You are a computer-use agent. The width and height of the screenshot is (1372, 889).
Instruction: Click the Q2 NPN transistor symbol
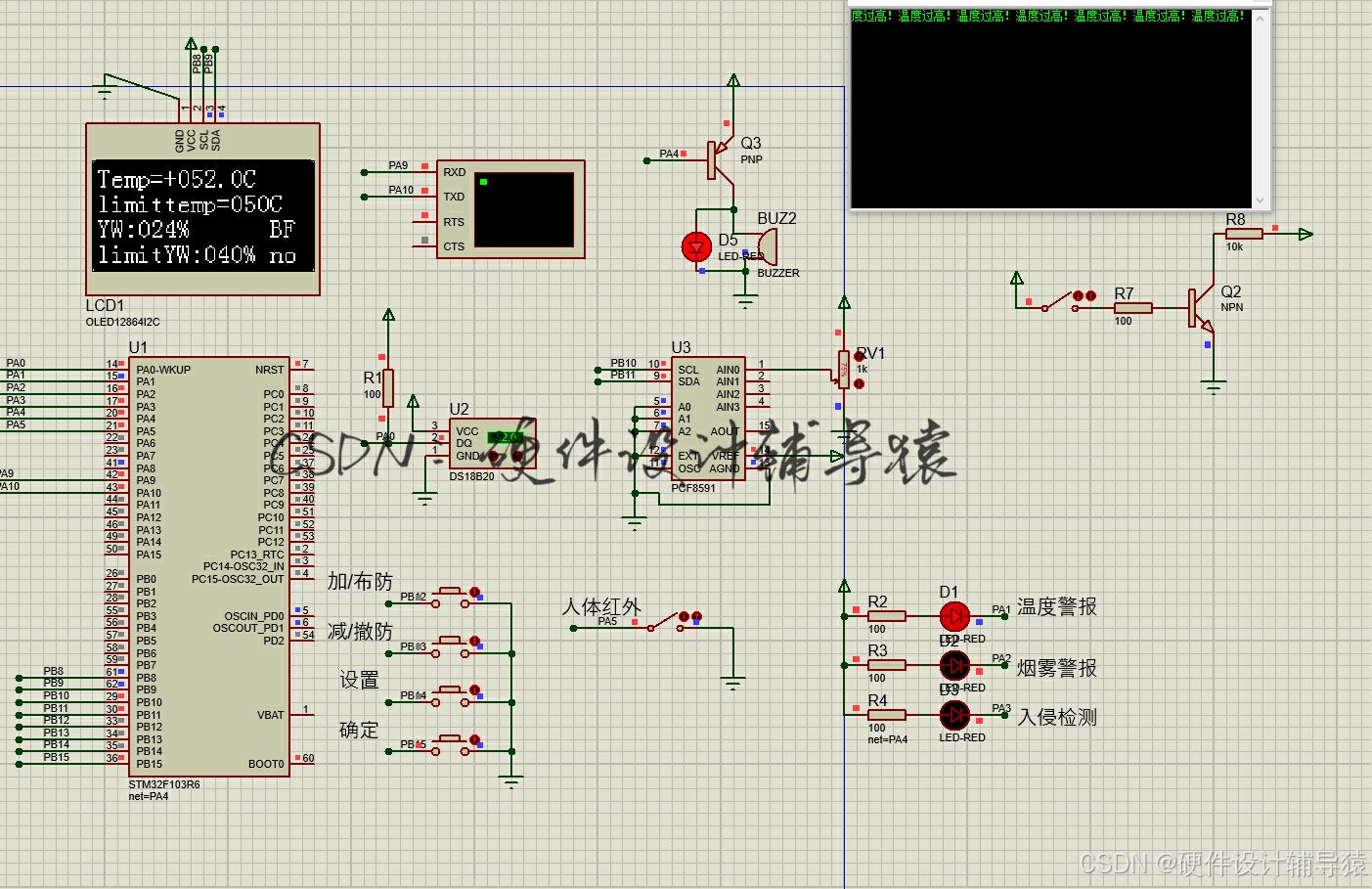pos(1200,309)
